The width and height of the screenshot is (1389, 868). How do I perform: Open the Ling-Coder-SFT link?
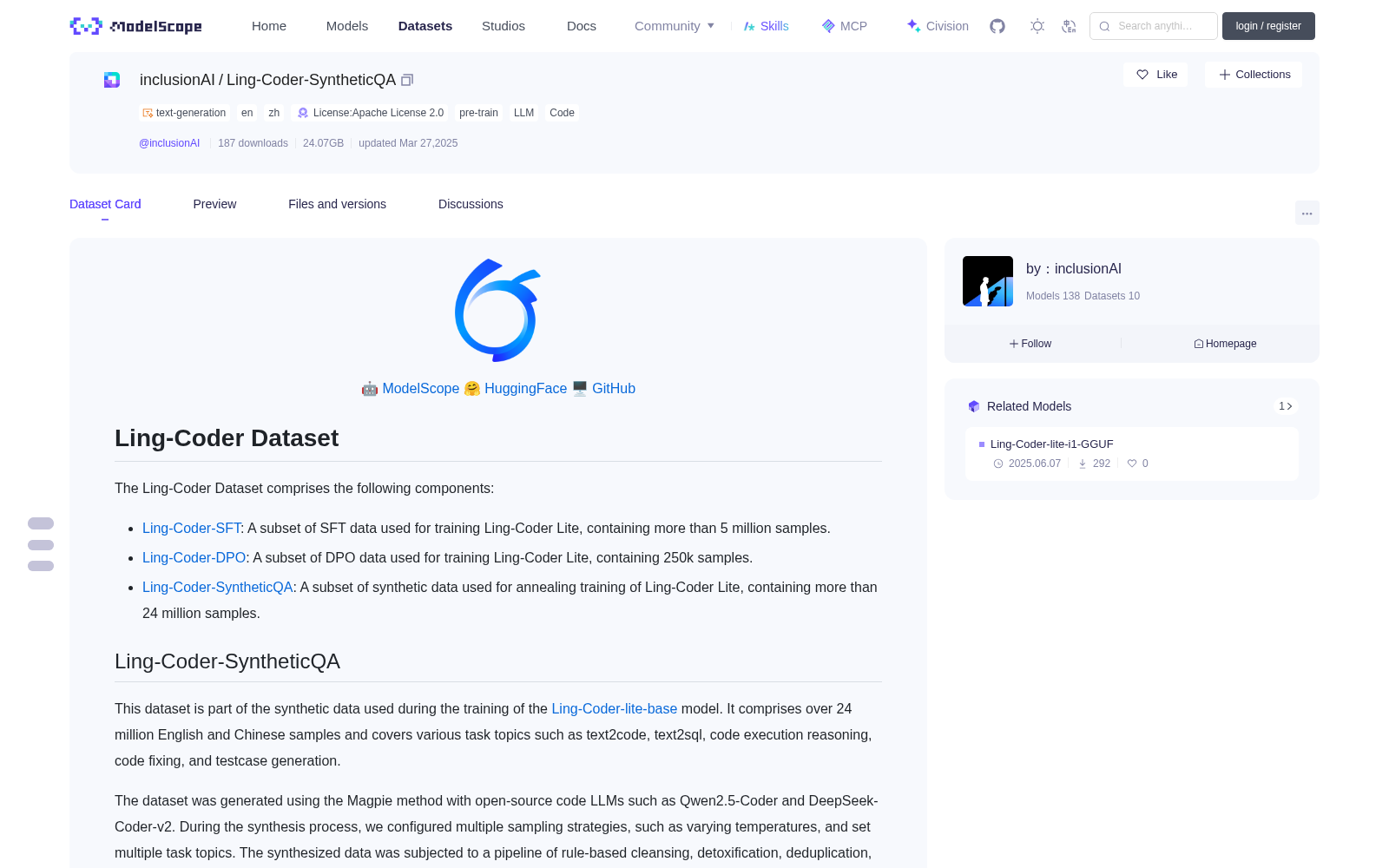point(191,529)
